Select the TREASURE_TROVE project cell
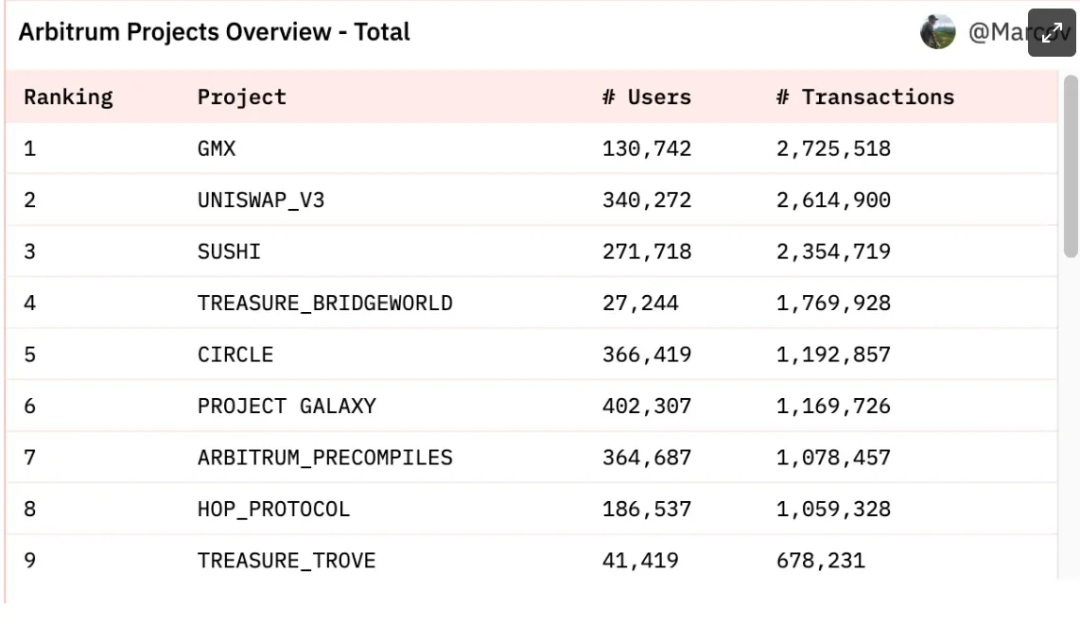 pyautogui.click(x=287, y=561)
